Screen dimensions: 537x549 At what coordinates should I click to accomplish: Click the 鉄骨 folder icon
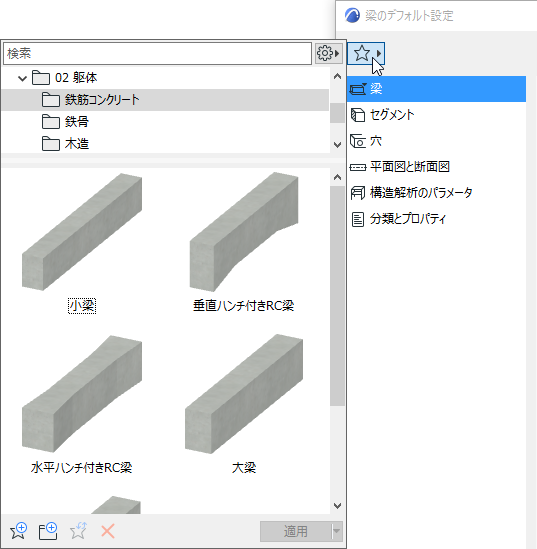51,122
